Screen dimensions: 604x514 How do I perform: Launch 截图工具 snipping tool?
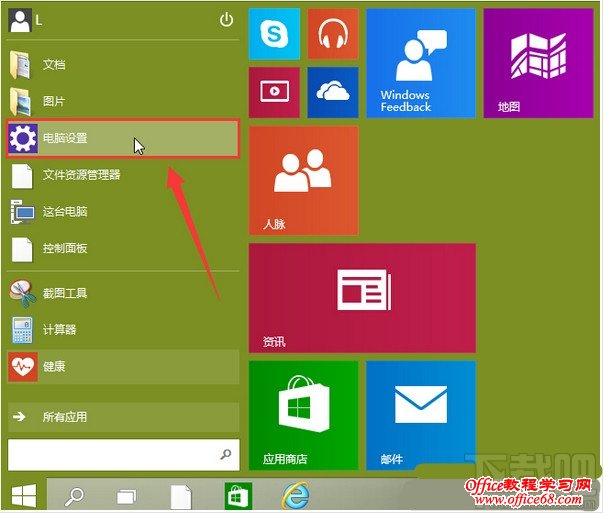(x=123, y=293)
